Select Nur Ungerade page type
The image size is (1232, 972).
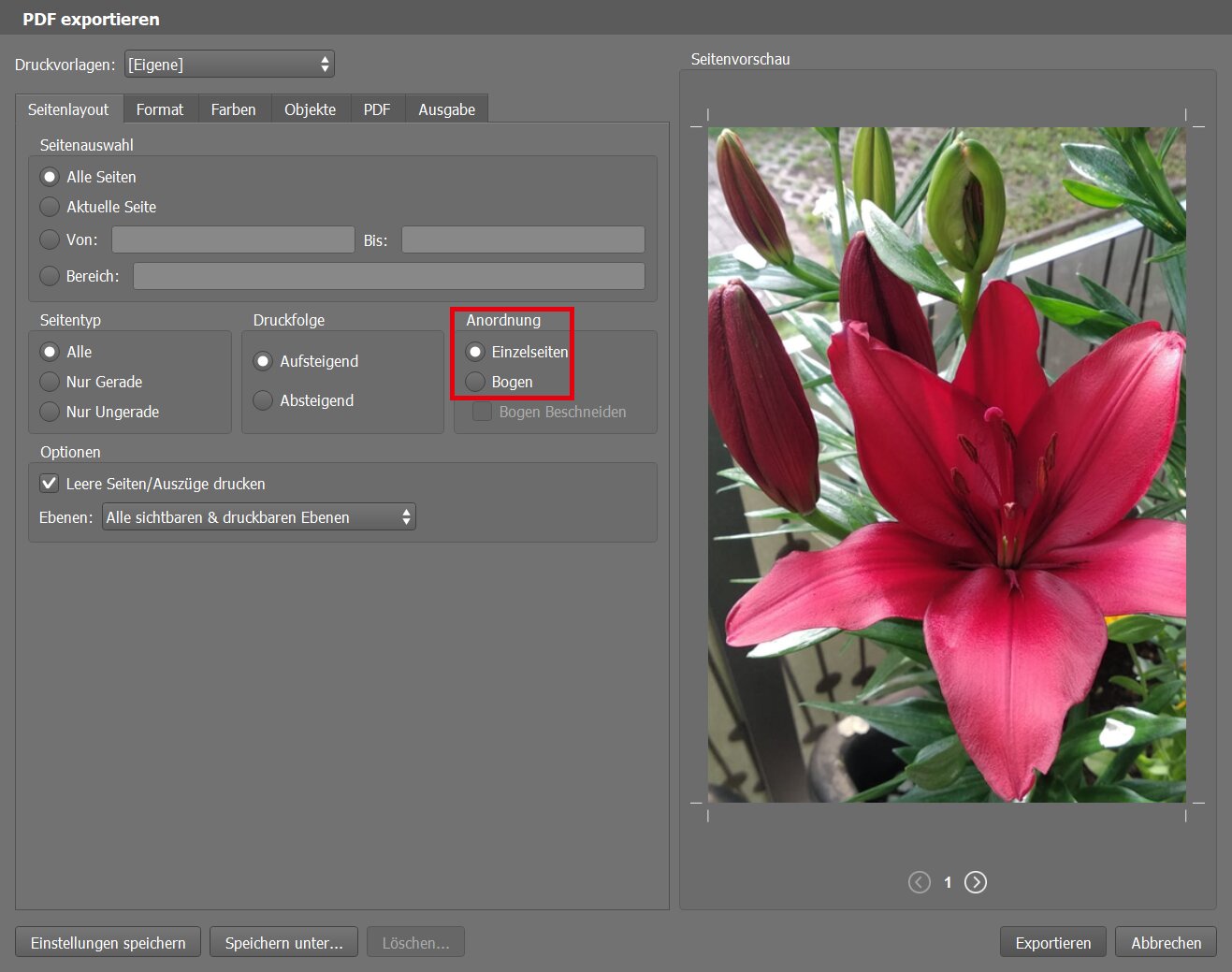point(51,412)
